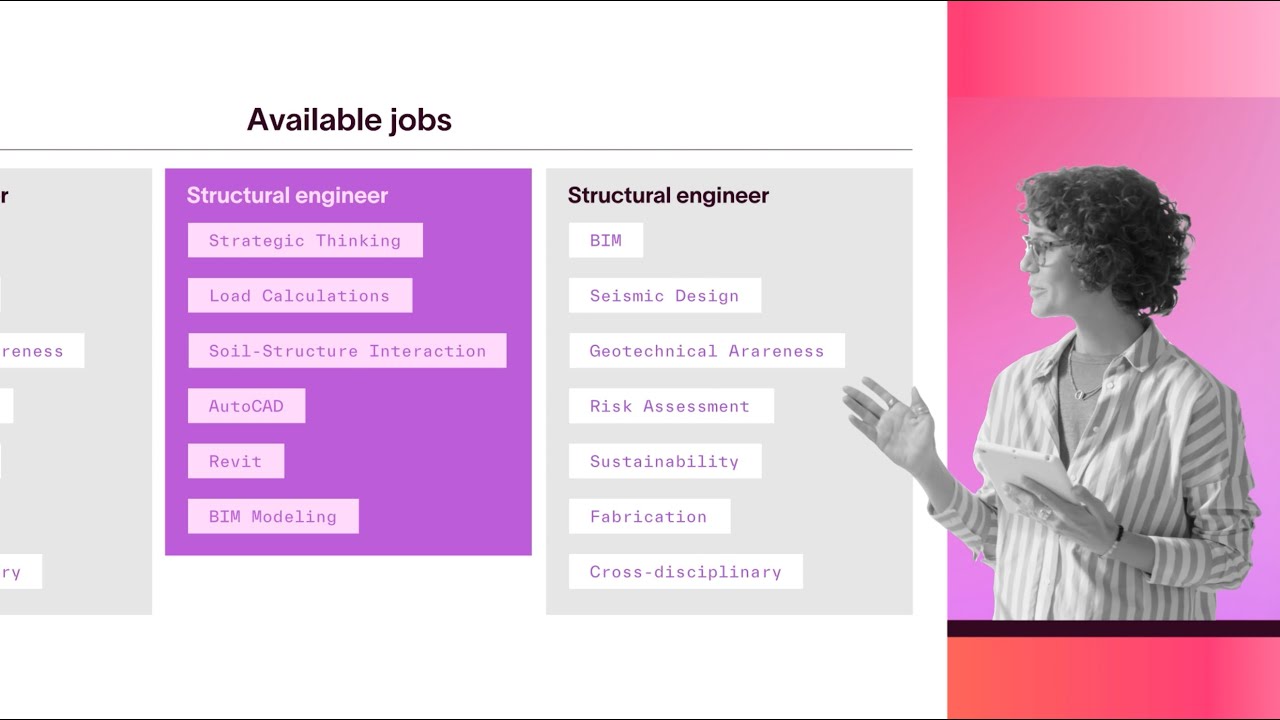Select the BIM Modeling tag
The image size is (1280, 720).
point(273,516)
